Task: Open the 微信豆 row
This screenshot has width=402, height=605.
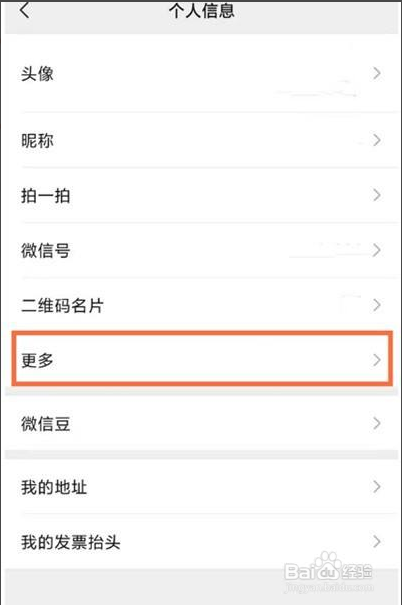Action: [x=201, y=423]
